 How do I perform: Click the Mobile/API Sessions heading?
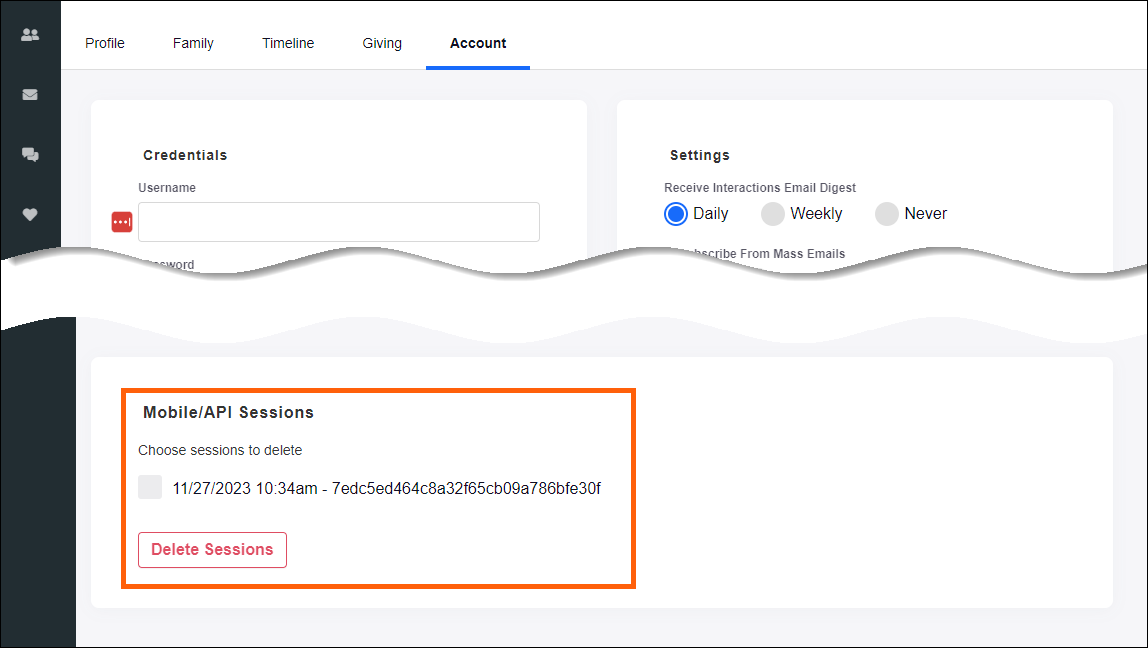228,412
